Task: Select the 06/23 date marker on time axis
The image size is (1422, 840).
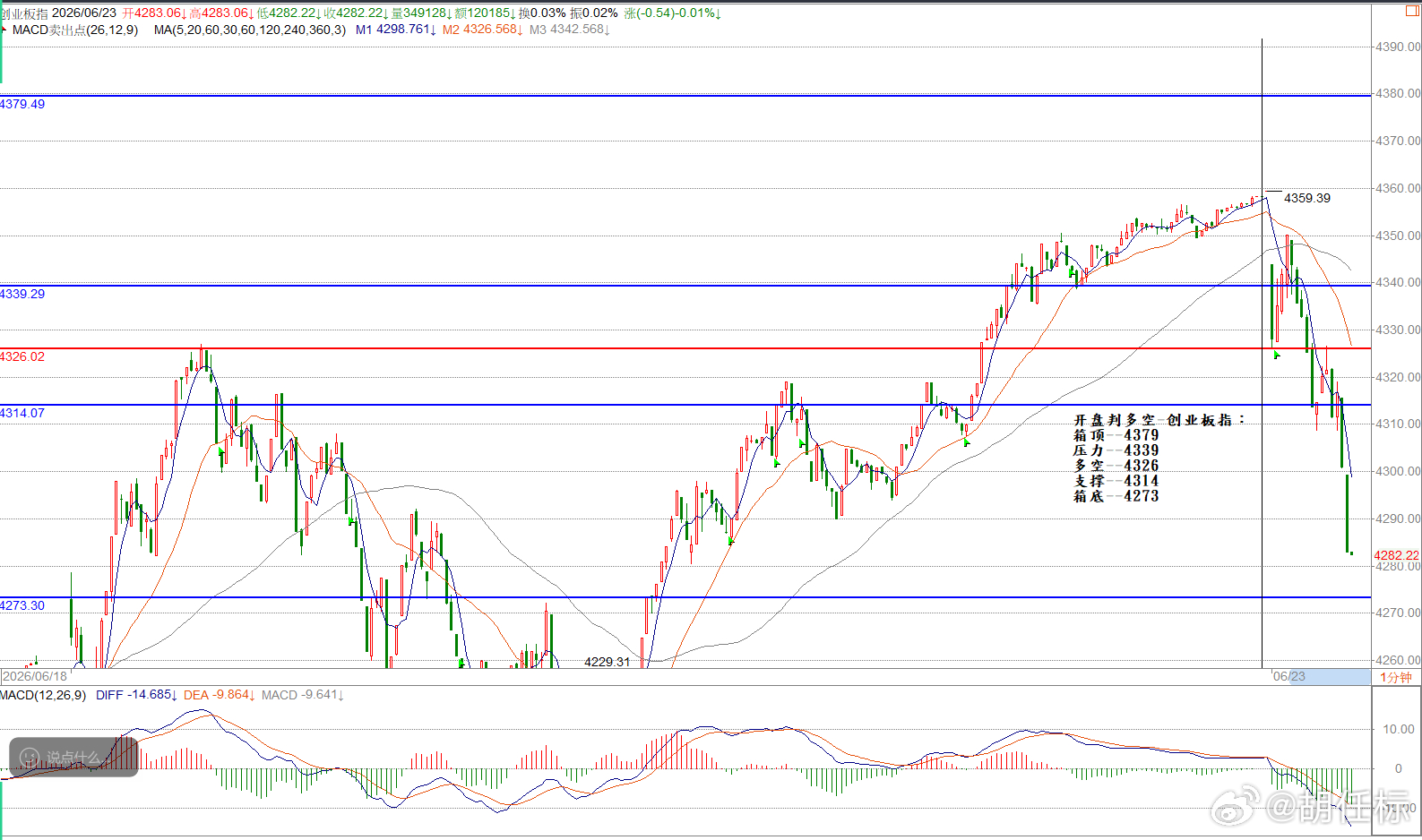Action: point(1289,677)
